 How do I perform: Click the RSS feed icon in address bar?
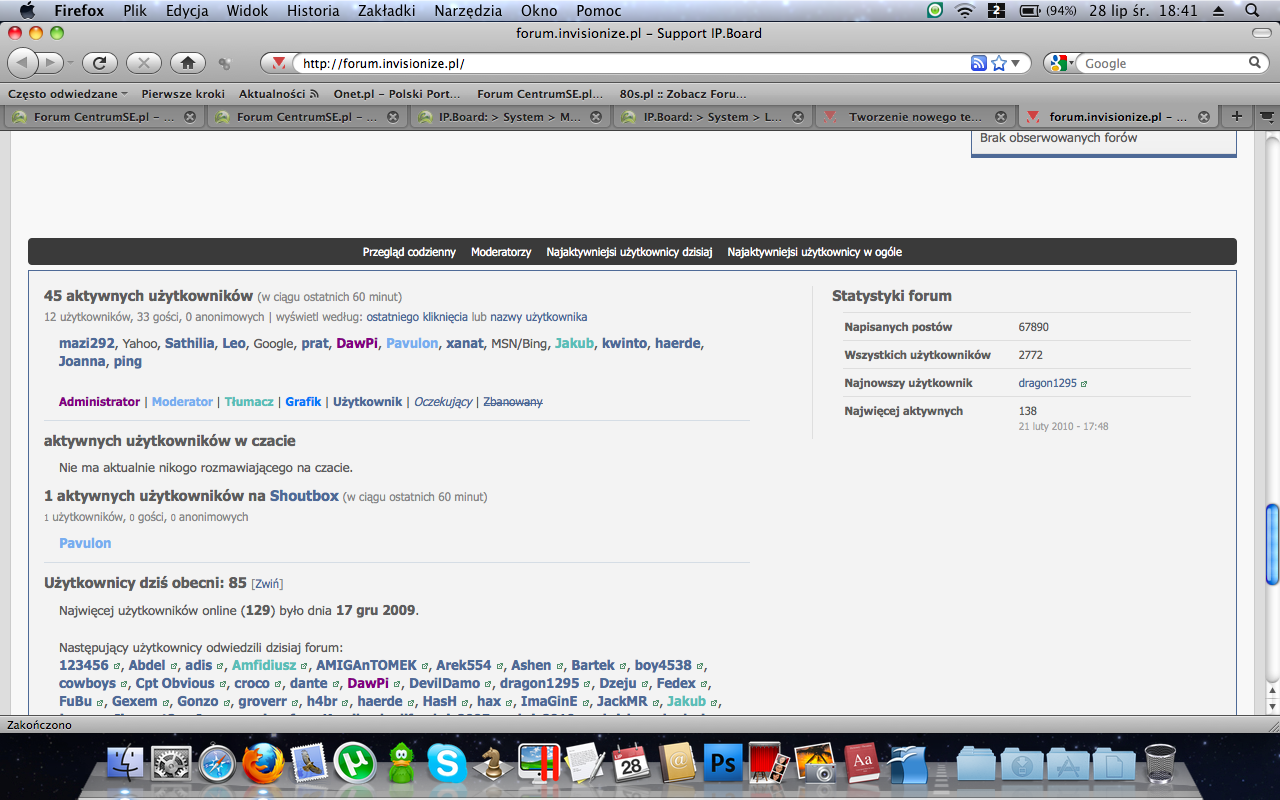[979, 63]
